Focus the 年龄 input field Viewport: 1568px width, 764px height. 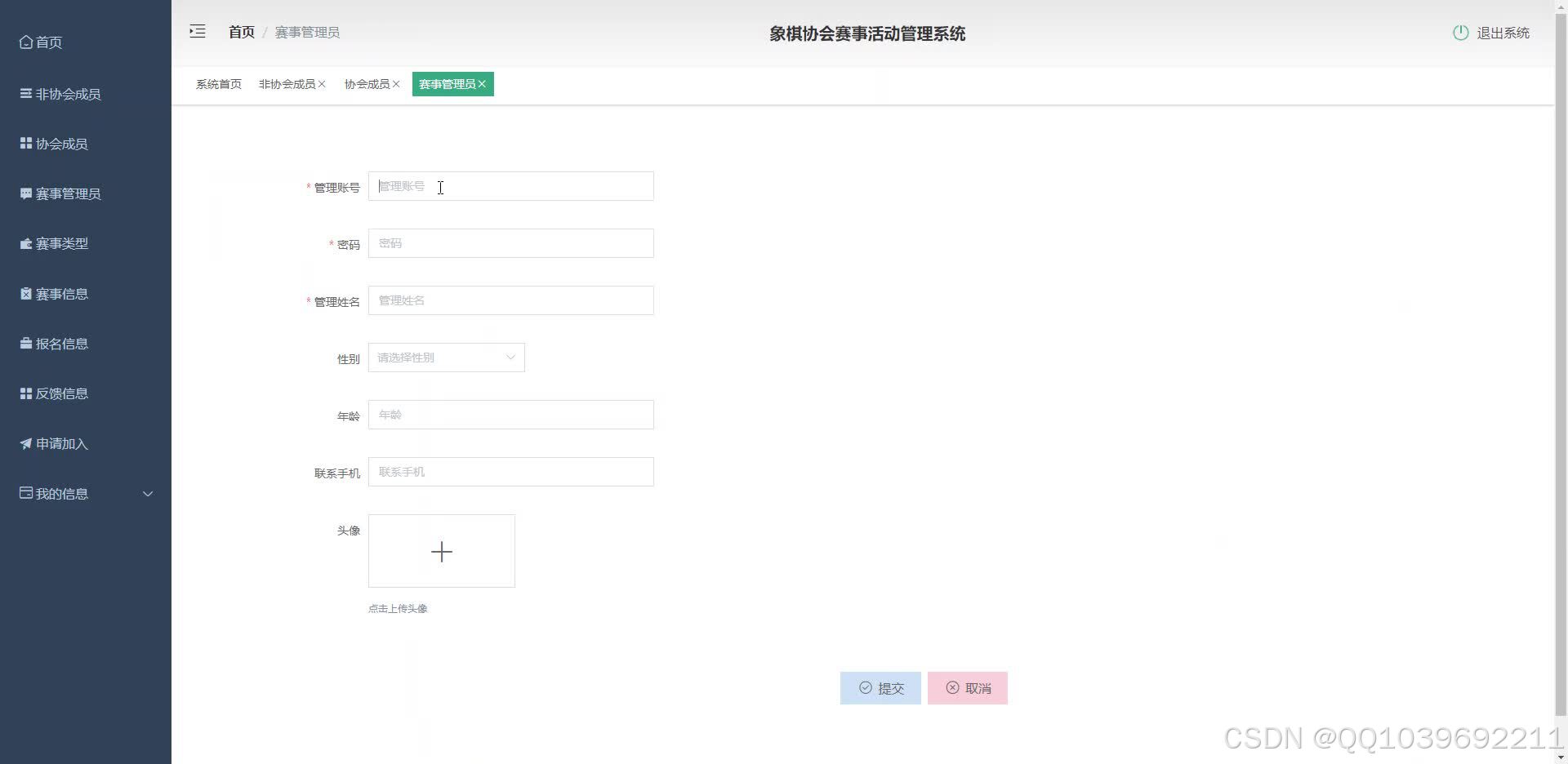tap(511, 415)
